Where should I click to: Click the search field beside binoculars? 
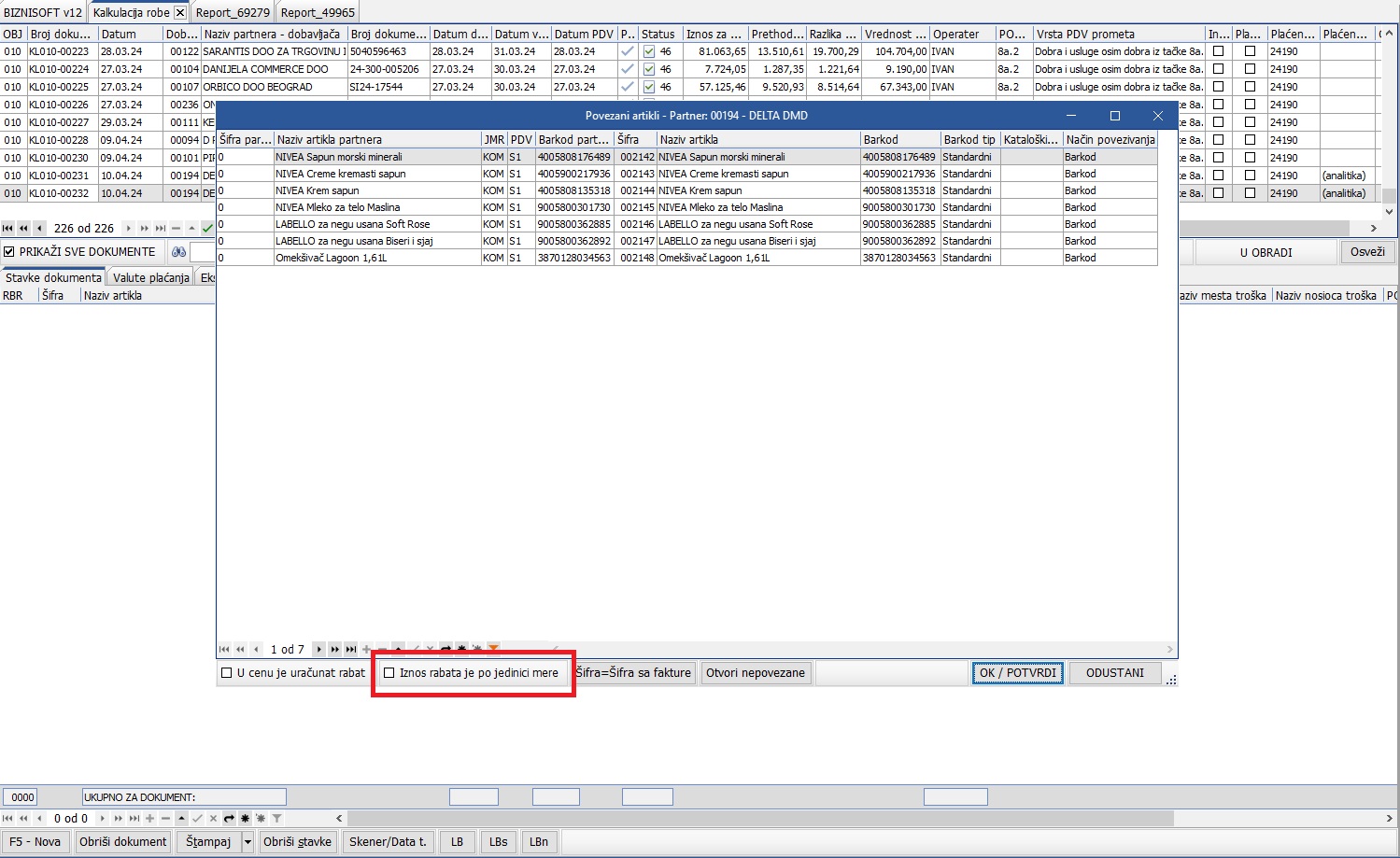203,252
